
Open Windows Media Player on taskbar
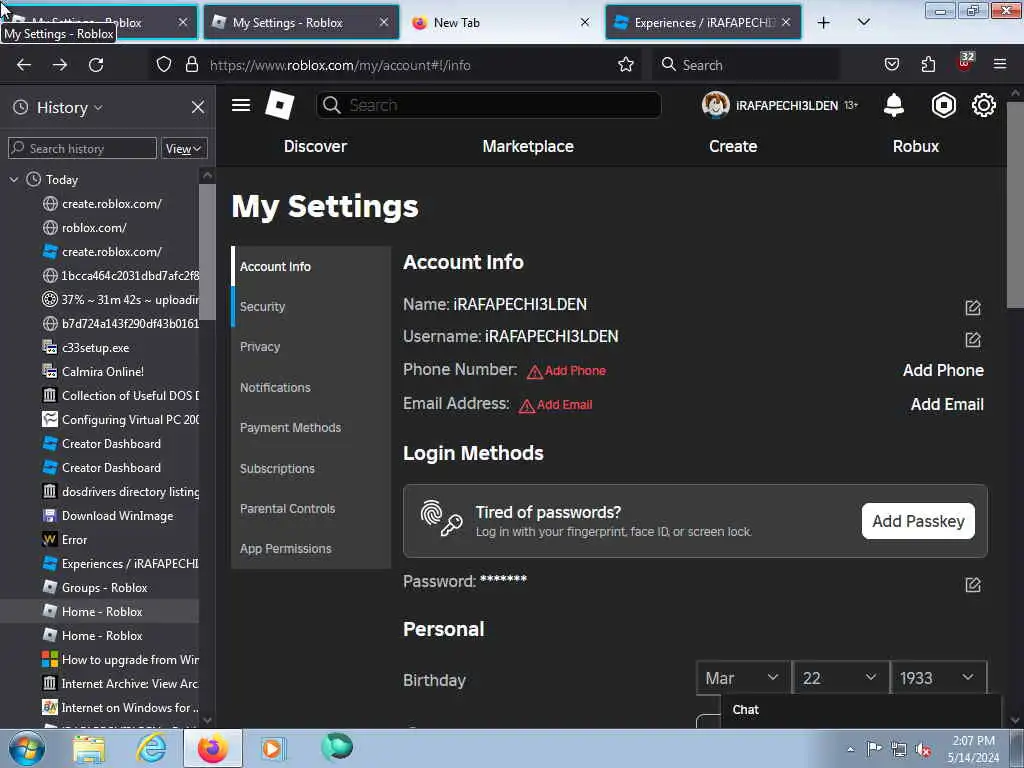(272, 748)
